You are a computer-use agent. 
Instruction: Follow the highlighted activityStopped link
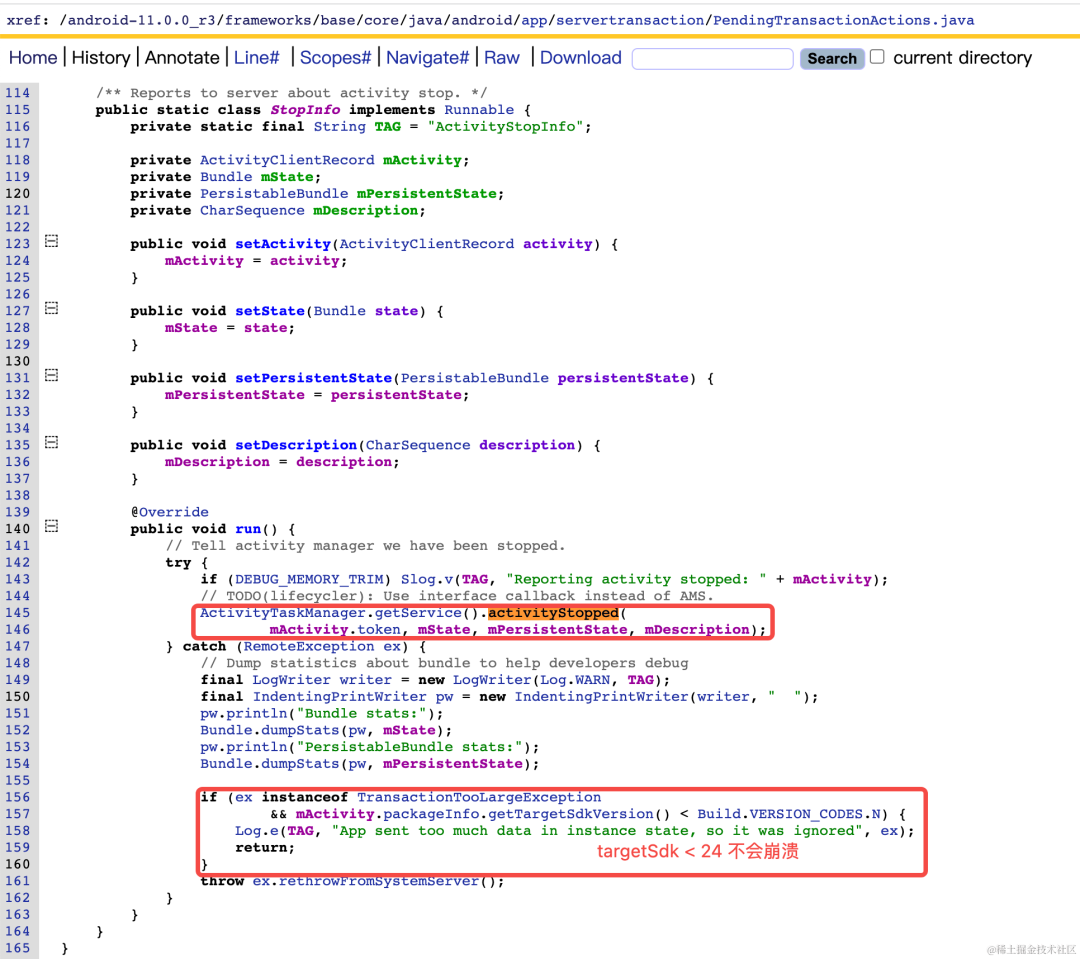pos(553,613)
